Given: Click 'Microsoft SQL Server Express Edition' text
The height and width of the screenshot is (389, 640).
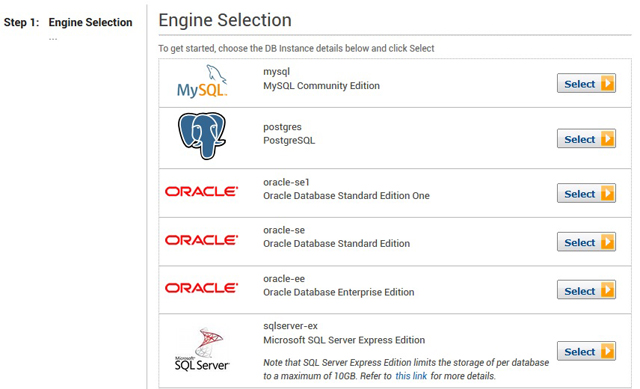Looking at the screenshot, I should pyautogui.click(x=344, y=340).
